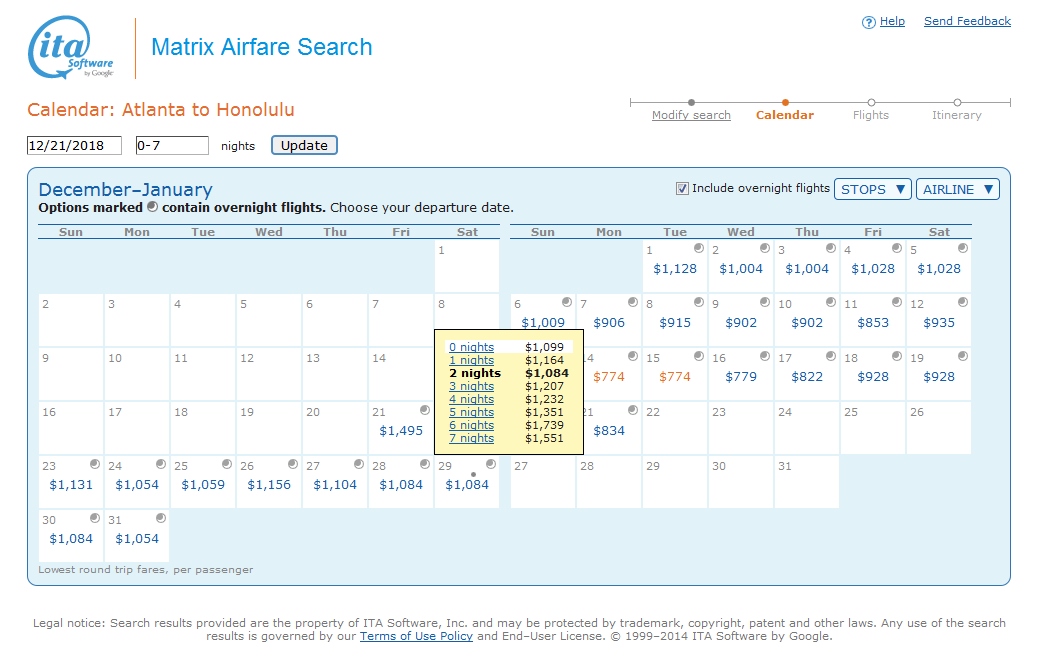The width and height of the screenshot is (1037, 665).
Task: Expand the AIRLINE dropdown
Action: click(x=958, y=188)
